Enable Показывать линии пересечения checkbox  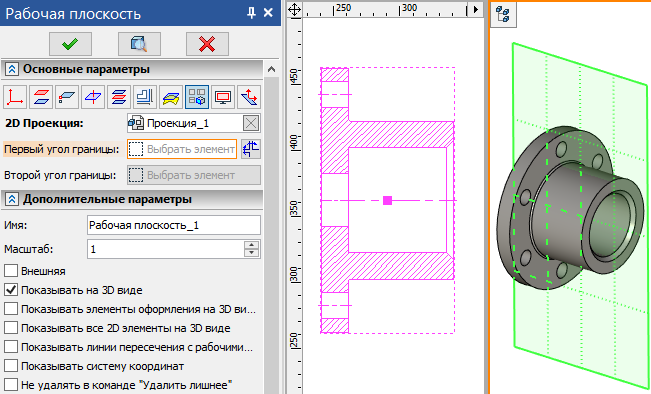tap(11, 347)
